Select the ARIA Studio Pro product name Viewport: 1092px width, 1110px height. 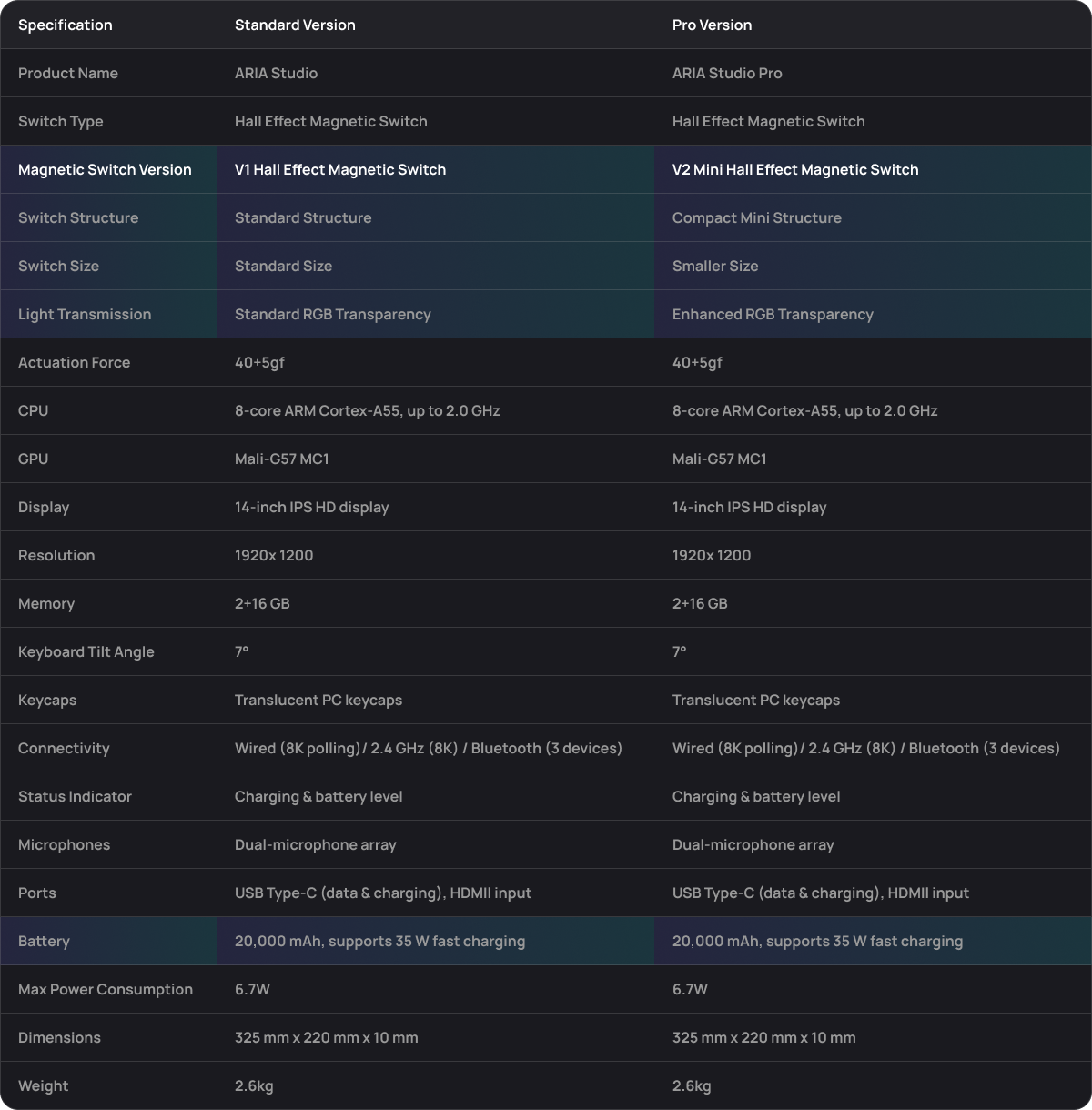click(x=727, y=74)
